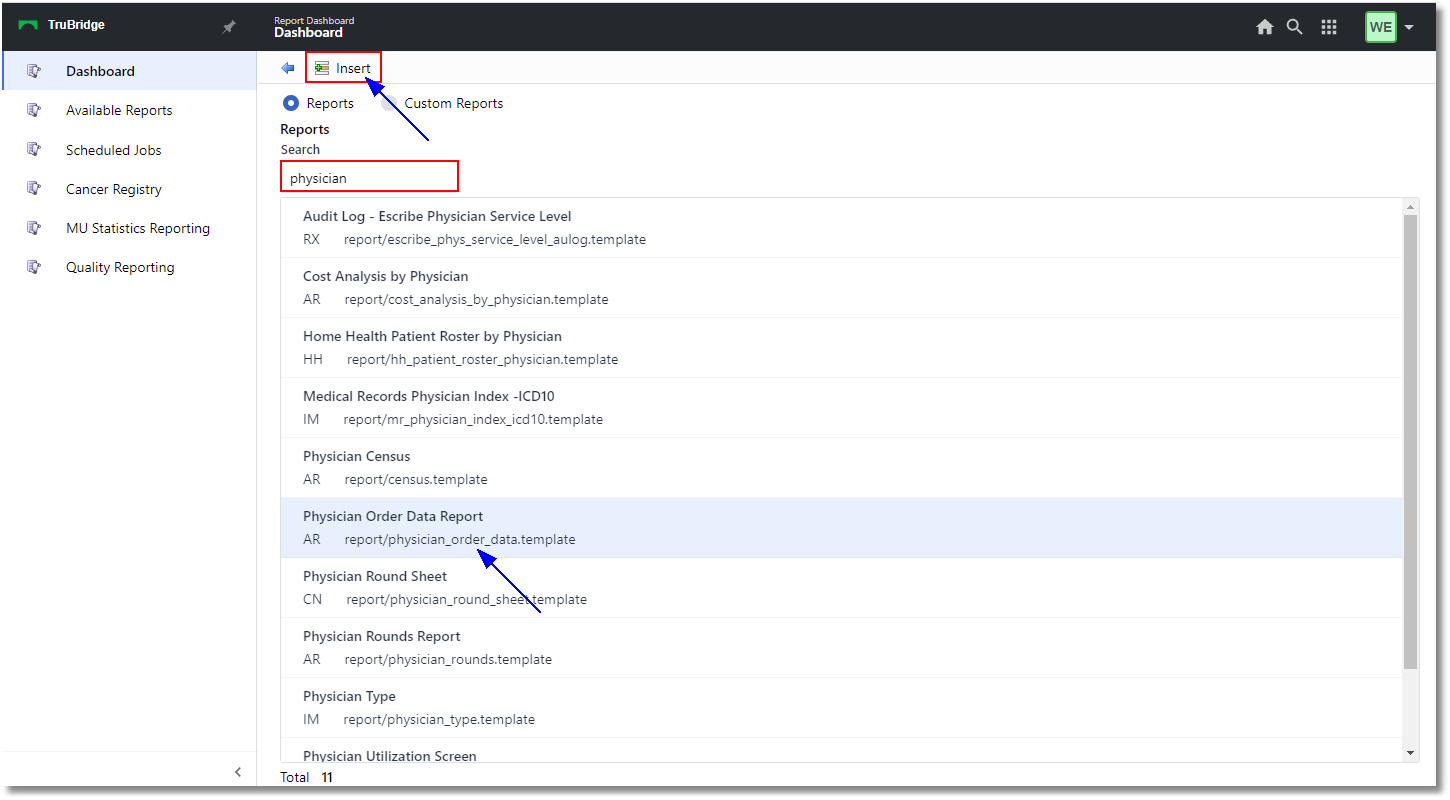Click the TruBridge logo icon
Screen dimensions: 1450x800
coord(28,26)
